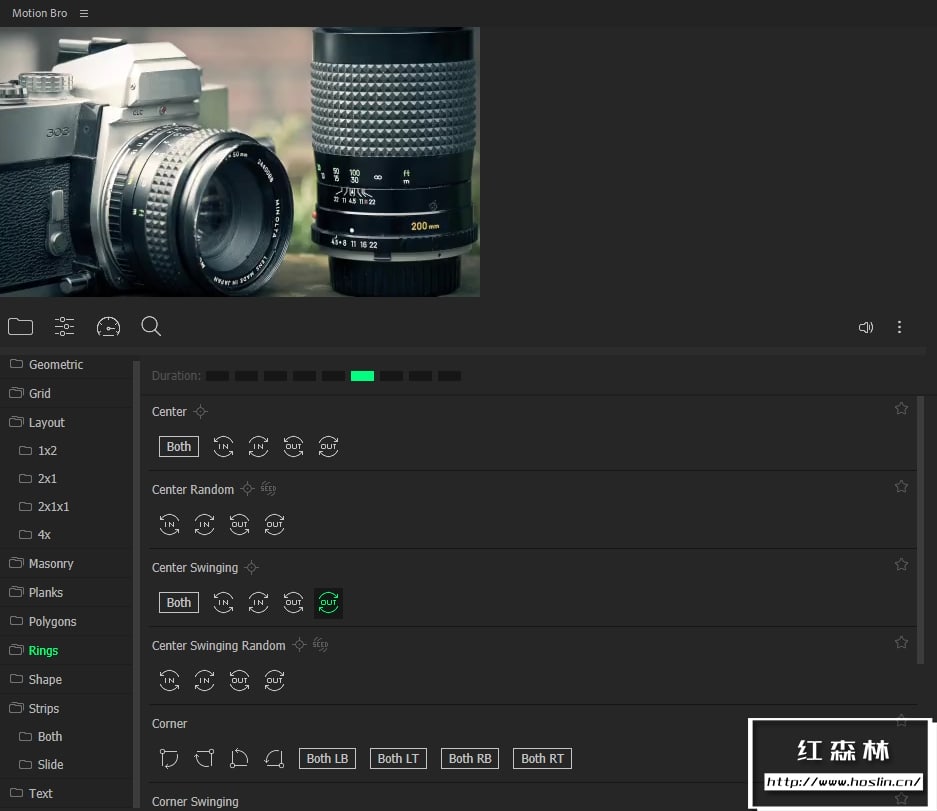The image size is (937, 811).
Task: Apply Center Swinging clockwise IN preset
Action: pyautogui.click(x=258, y=602)
